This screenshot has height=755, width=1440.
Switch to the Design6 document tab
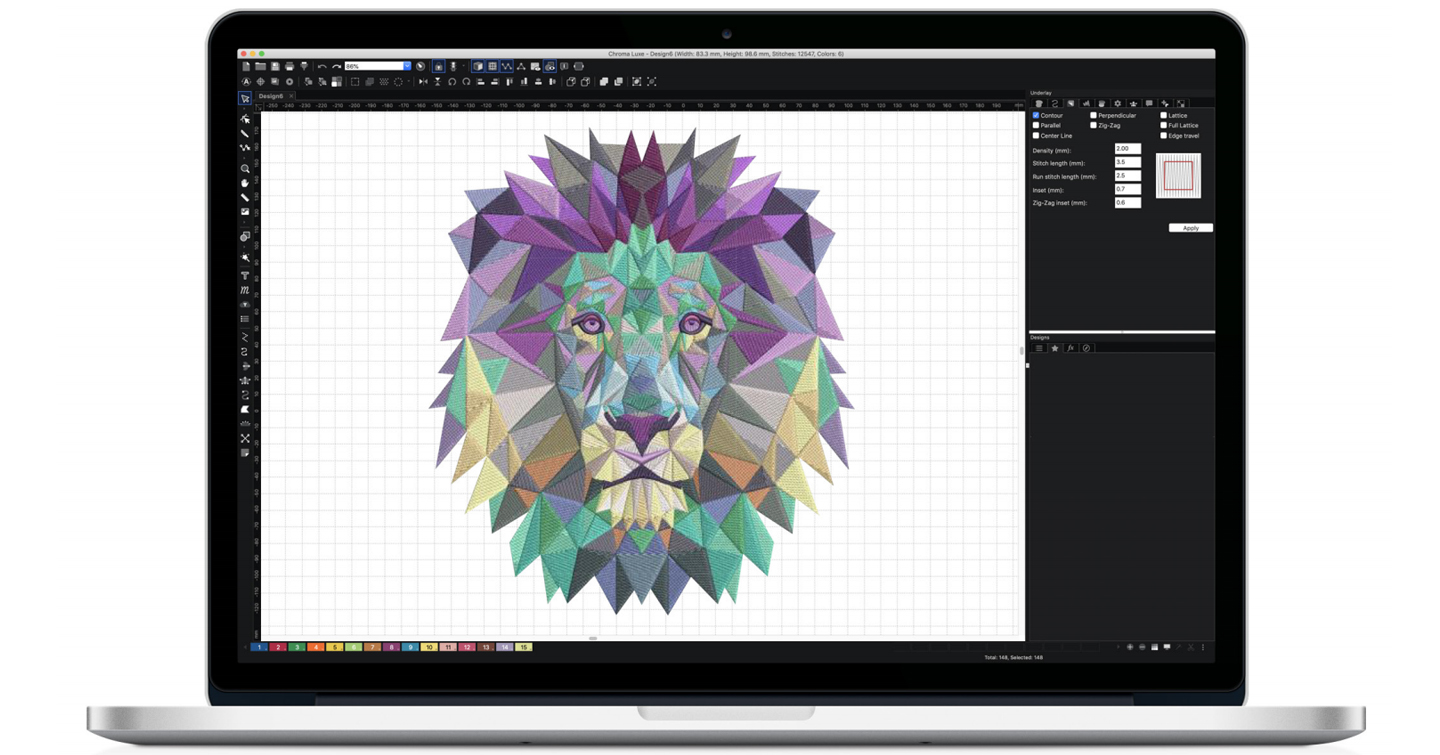[270, 96]
